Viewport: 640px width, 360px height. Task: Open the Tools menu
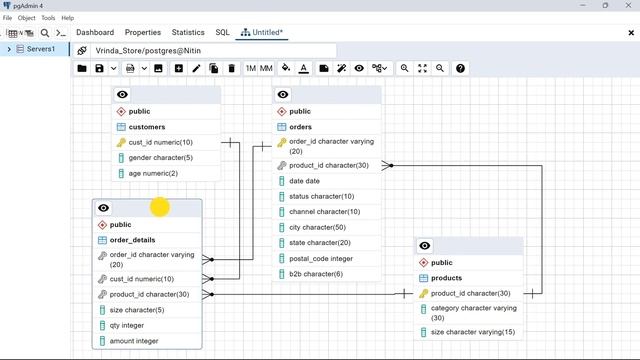(48, 18)
